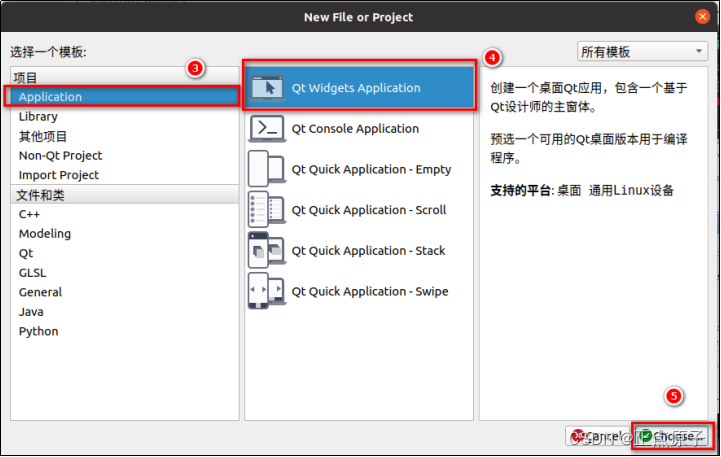Select the Qt Widgets Application template icon
This screenshot has width=721, height=457.
point(267,87)
